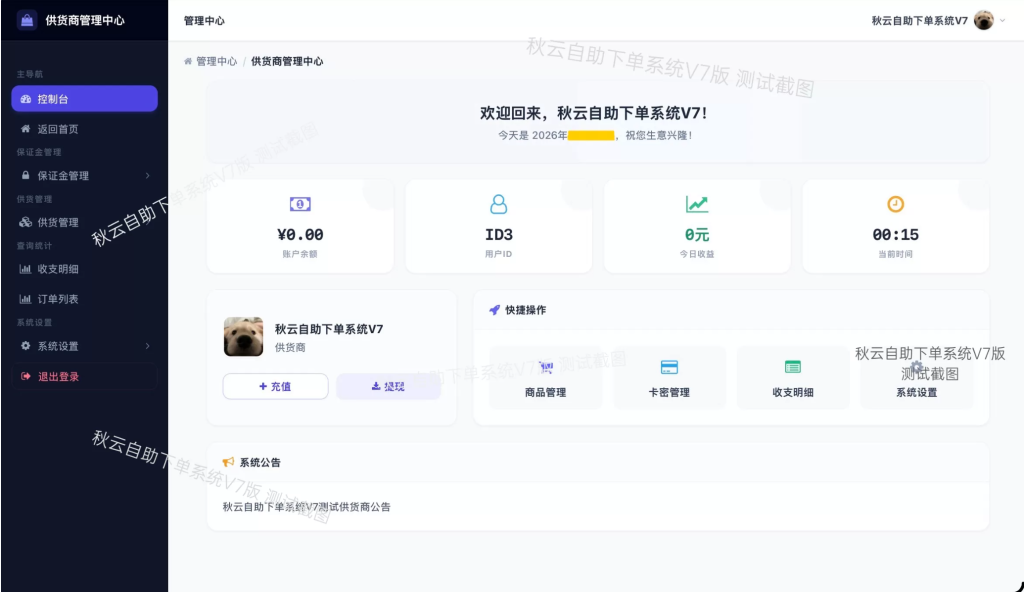Click the shopping cart icon above 商品管理
The image size is (1024, 592).
tap(546, 367)
